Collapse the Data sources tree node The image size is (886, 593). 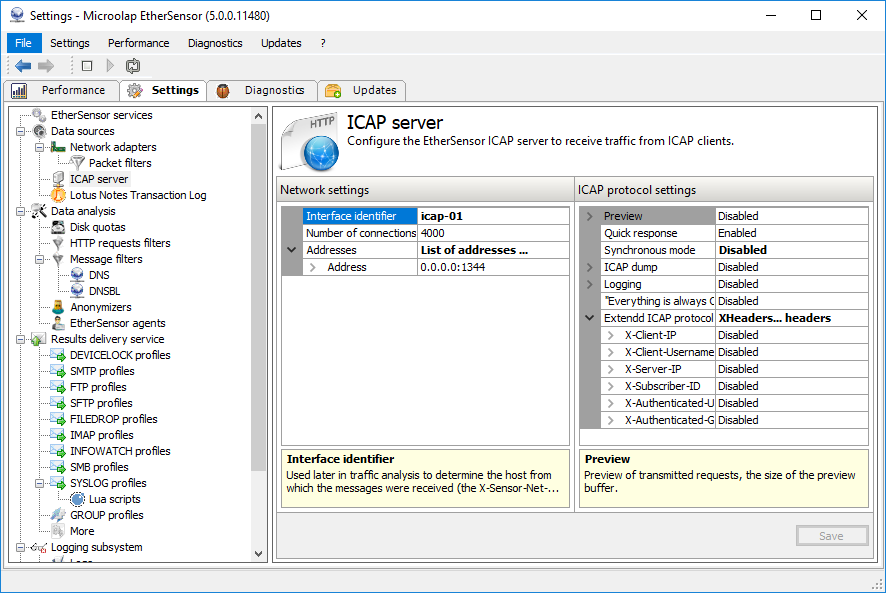click(20, 131)
